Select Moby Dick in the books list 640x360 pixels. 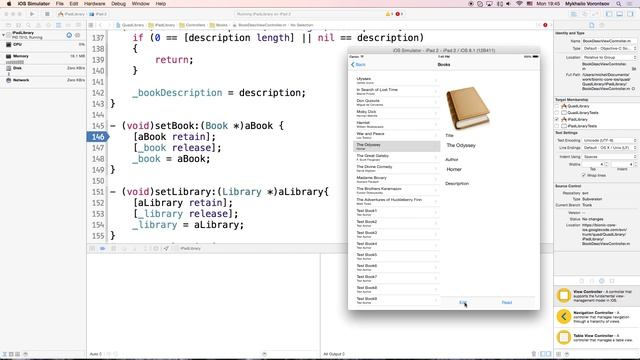coord(396,113)
